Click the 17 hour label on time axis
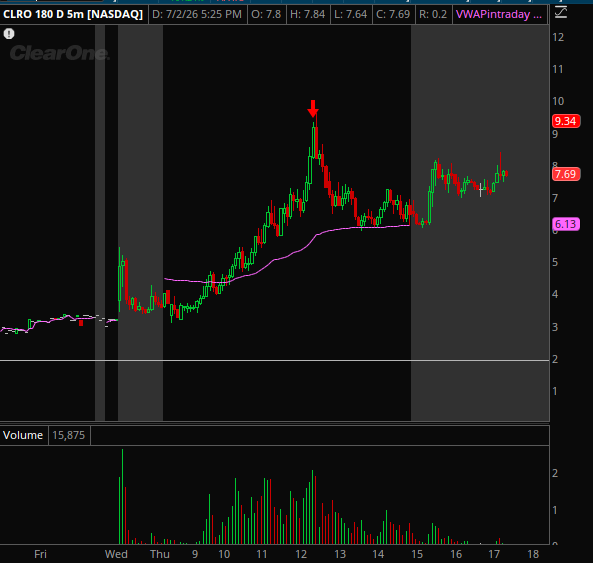The height and width of the screenshot is (563, 593). pyautogui.click(x=494, y=554)
